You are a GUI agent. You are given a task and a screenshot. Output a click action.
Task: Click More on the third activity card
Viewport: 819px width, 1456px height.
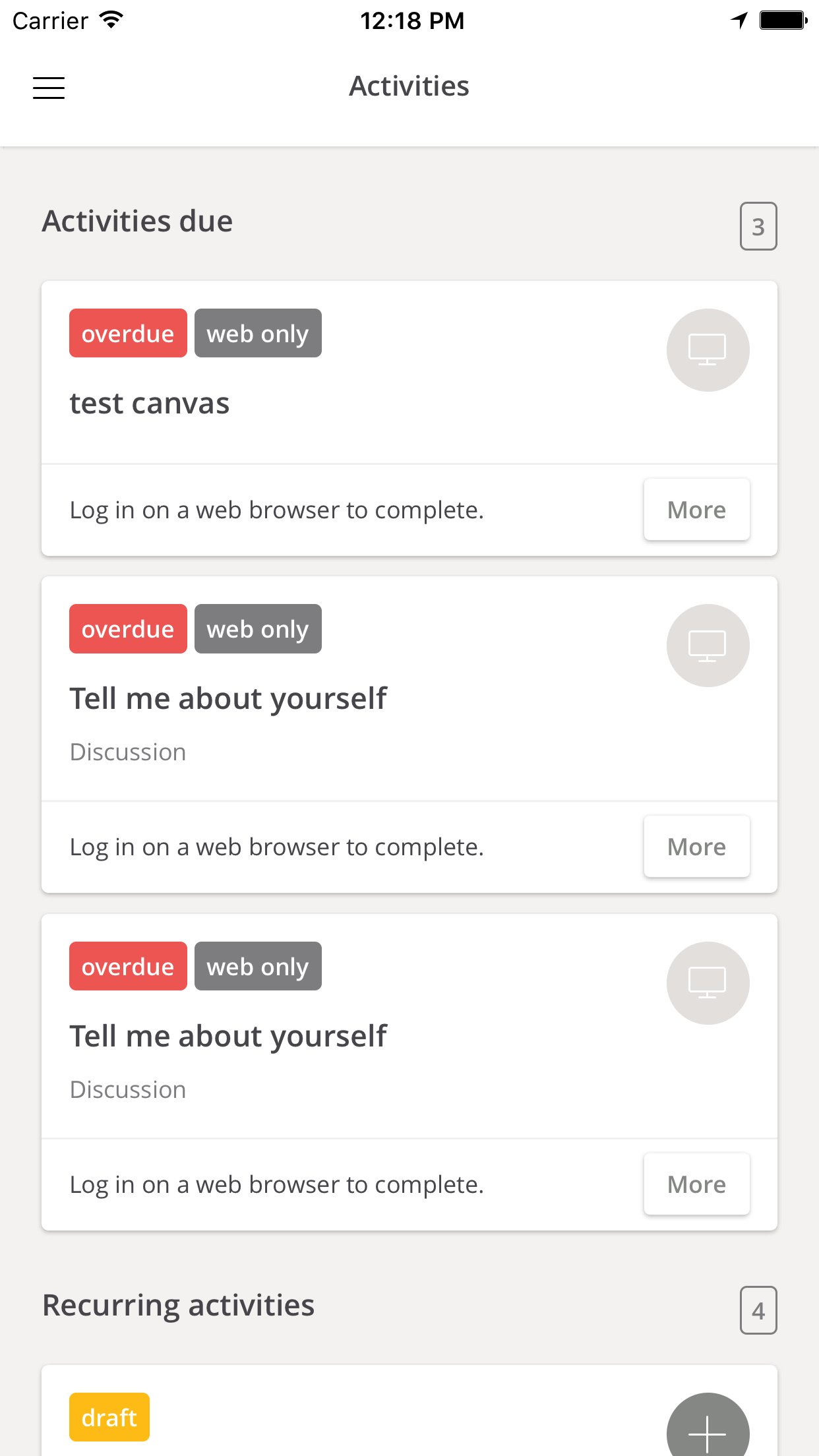[x=696, y=1184]
